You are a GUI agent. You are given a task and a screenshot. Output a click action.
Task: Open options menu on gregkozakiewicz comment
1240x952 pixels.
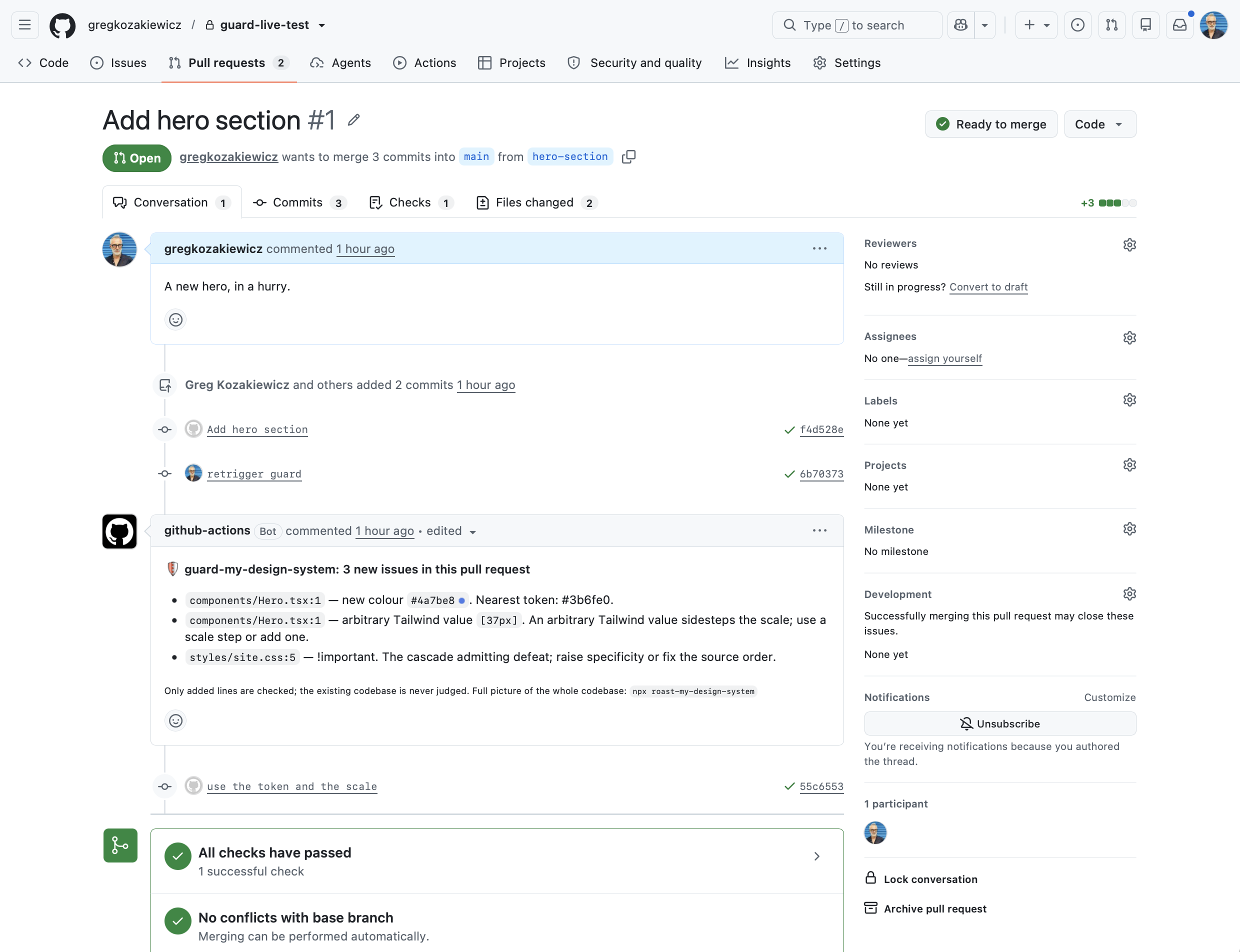point(819,249)
